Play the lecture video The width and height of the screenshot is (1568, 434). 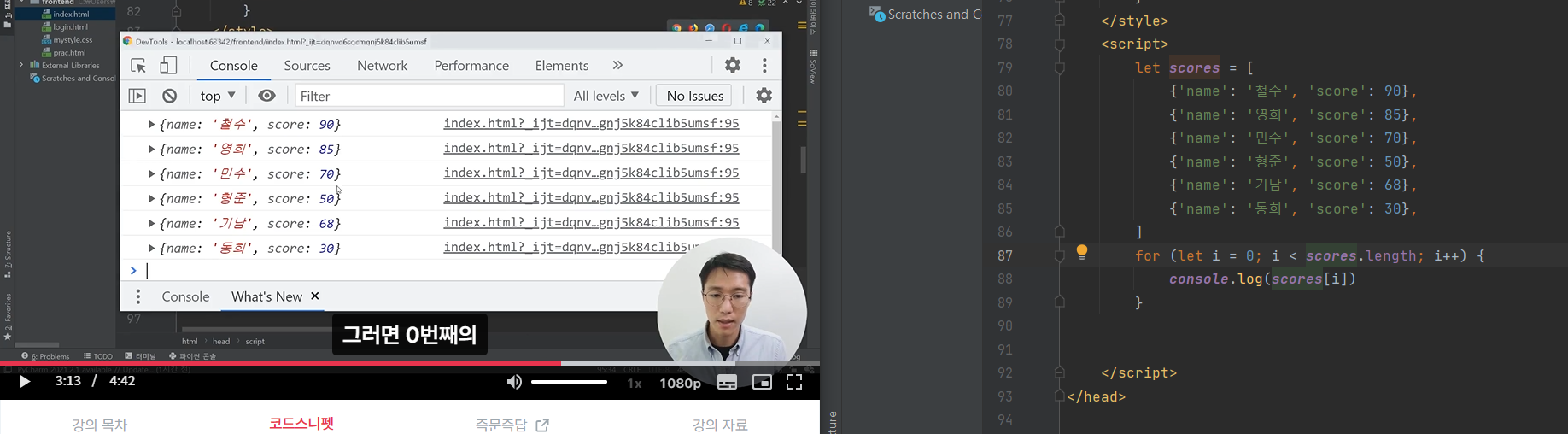pyautogui.click(x=25, y=381)
